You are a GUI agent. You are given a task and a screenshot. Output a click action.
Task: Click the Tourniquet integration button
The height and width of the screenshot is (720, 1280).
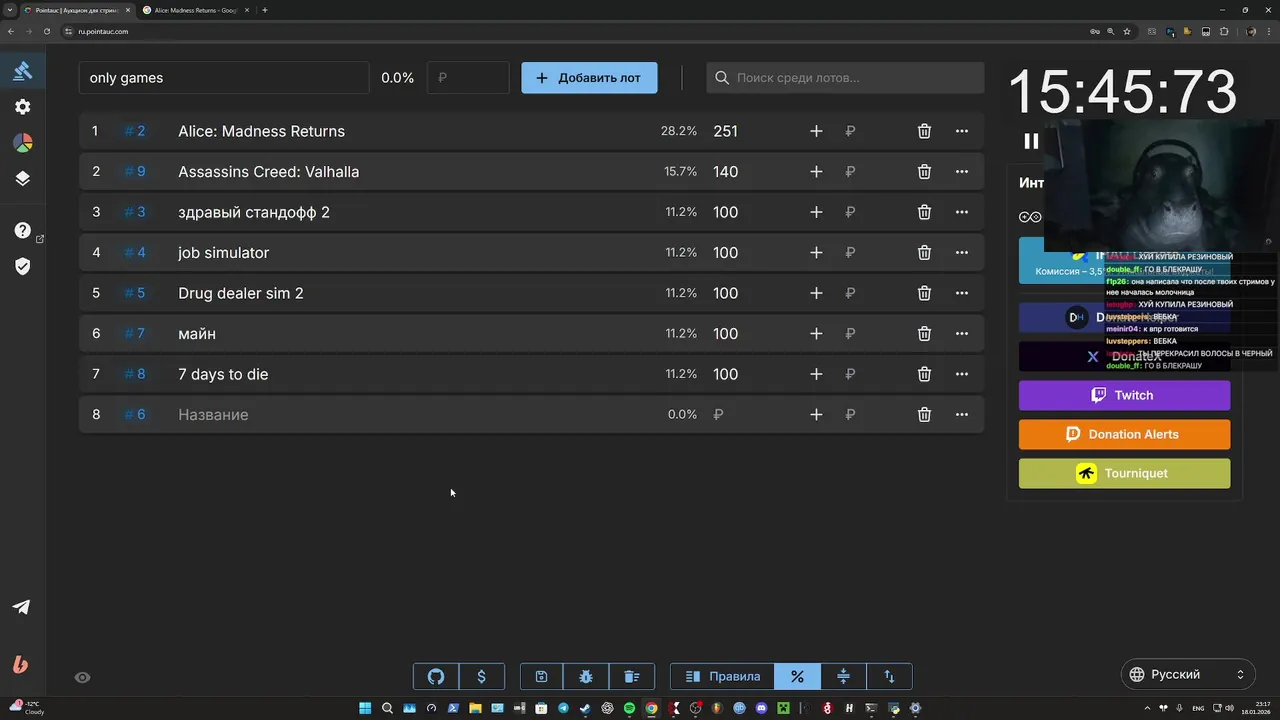click(1124, 473)
